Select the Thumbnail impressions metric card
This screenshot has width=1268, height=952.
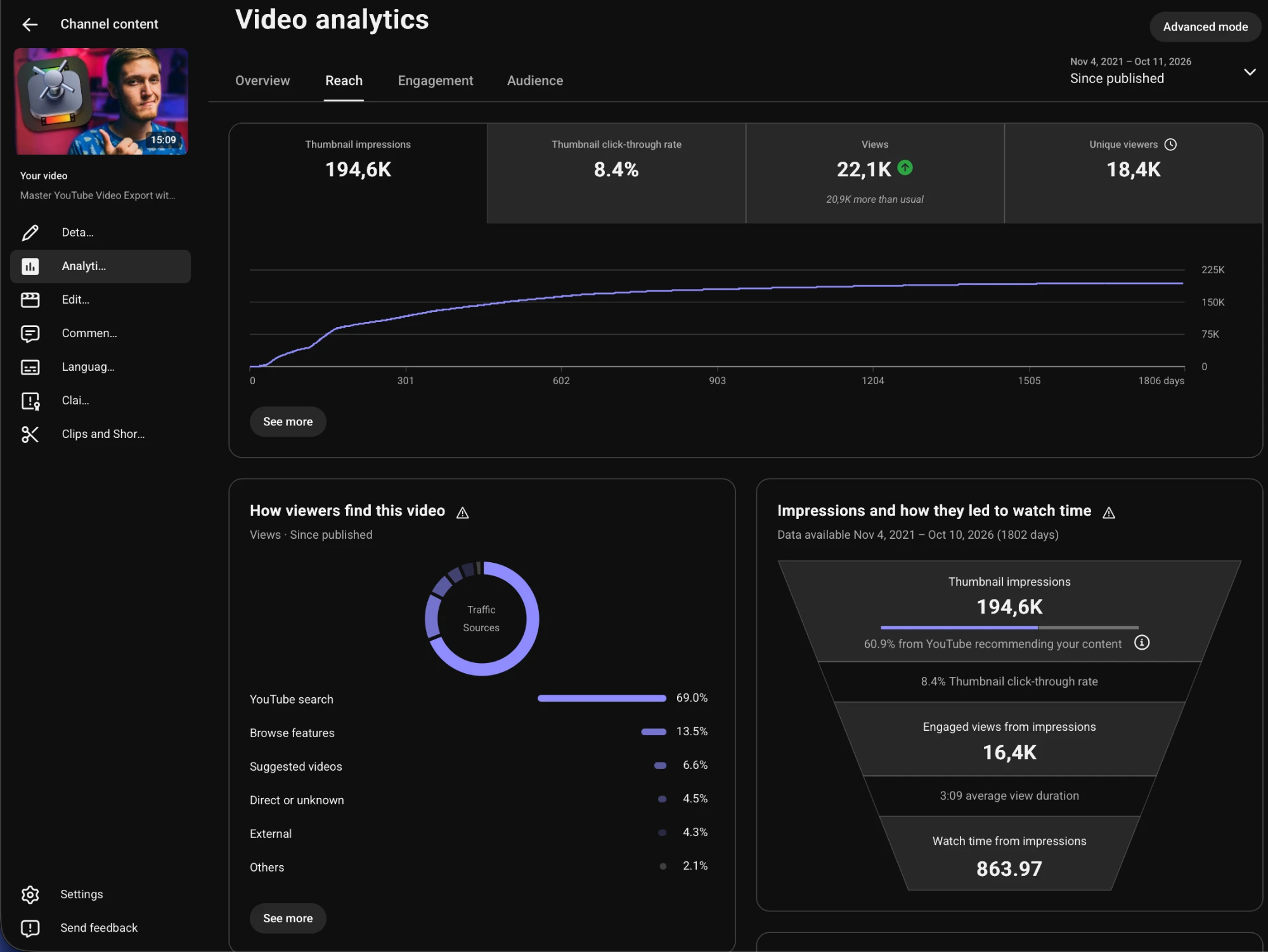(358, 173)
